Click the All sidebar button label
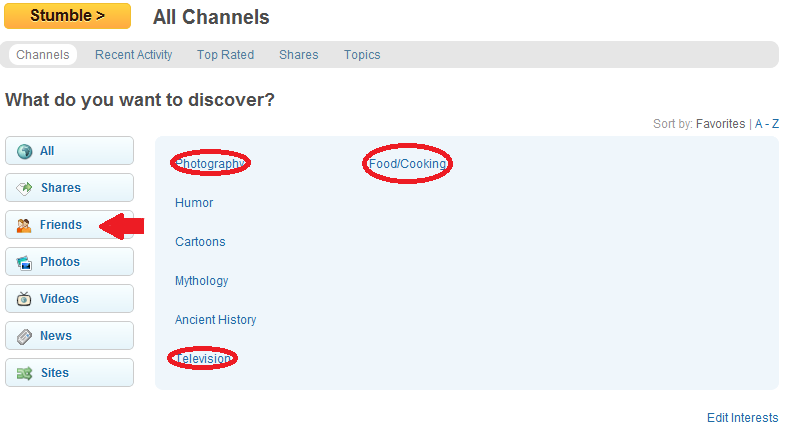786x433 pixels. click(47, 151)
